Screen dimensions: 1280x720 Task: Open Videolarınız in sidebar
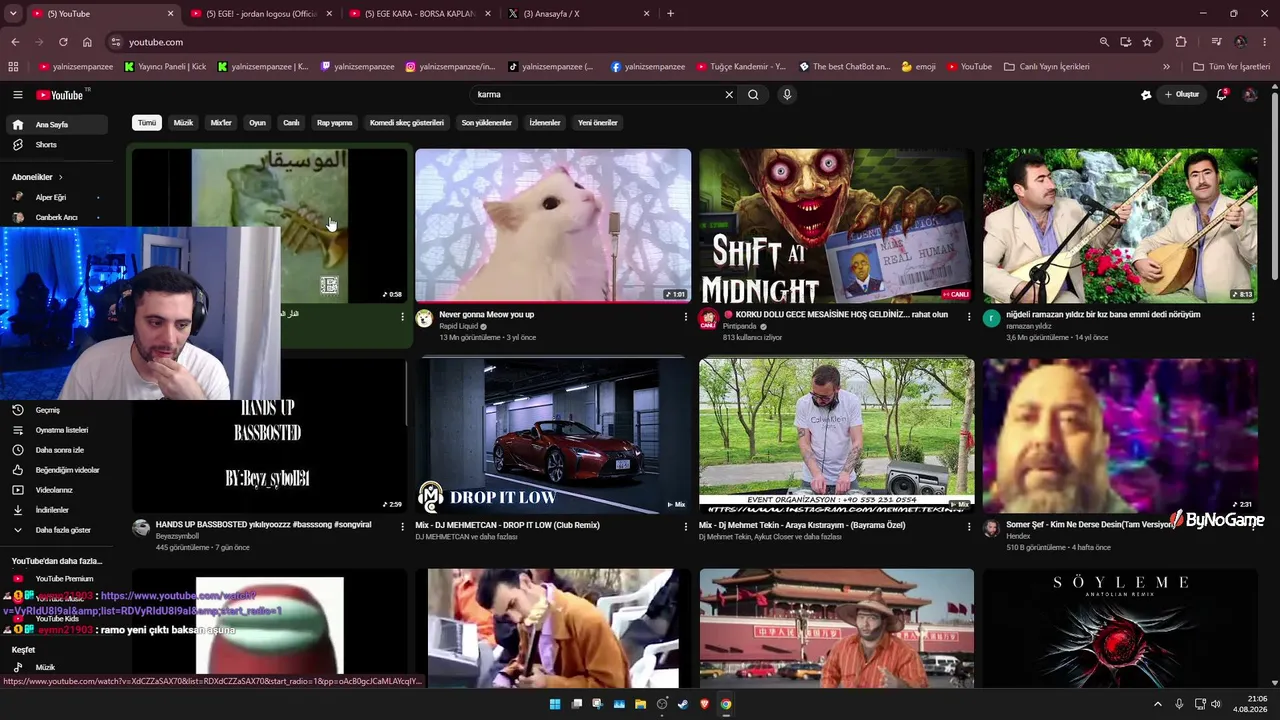point(56,490)
